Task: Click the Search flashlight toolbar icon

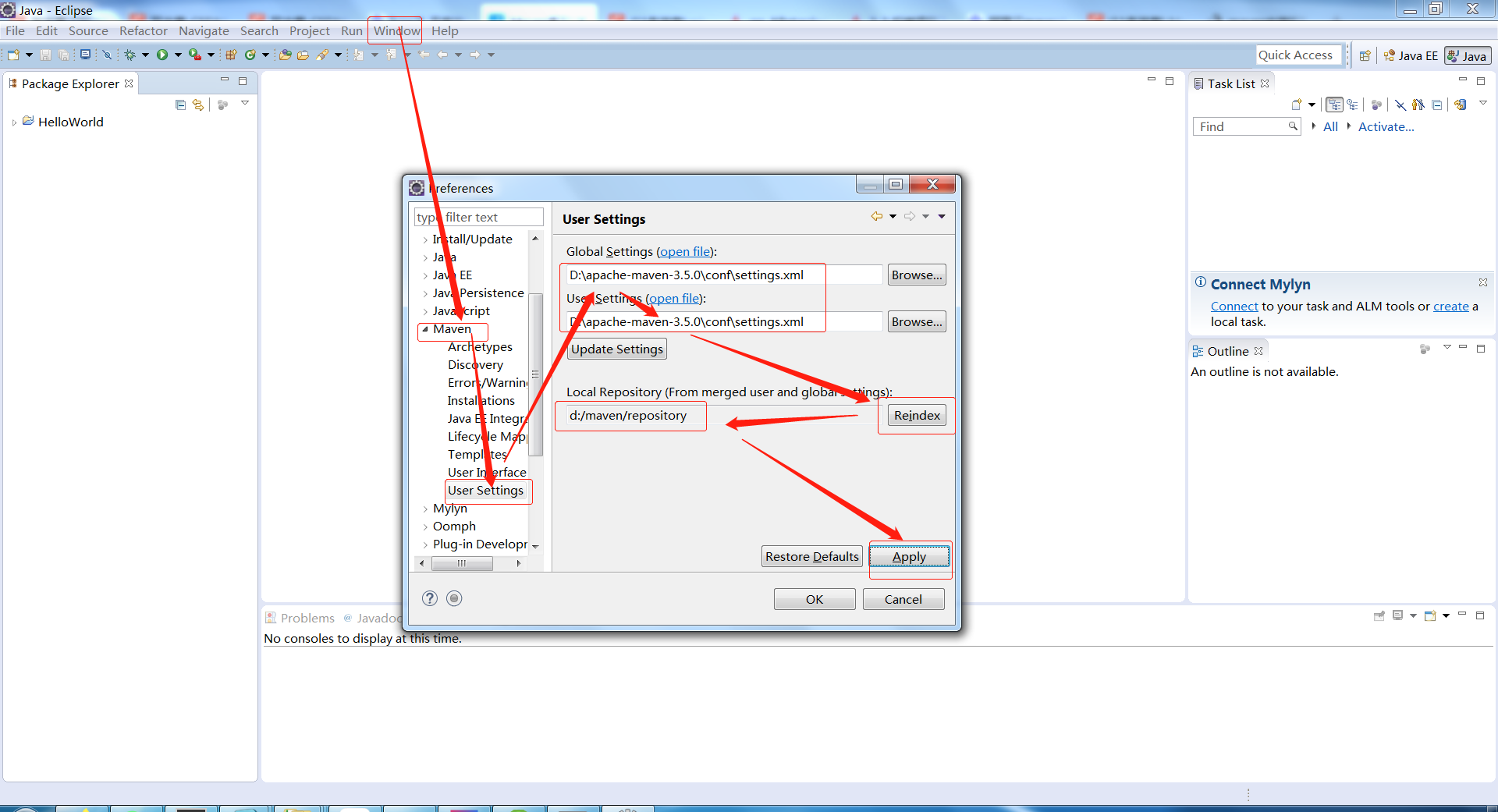Action: tap(321, 55)
